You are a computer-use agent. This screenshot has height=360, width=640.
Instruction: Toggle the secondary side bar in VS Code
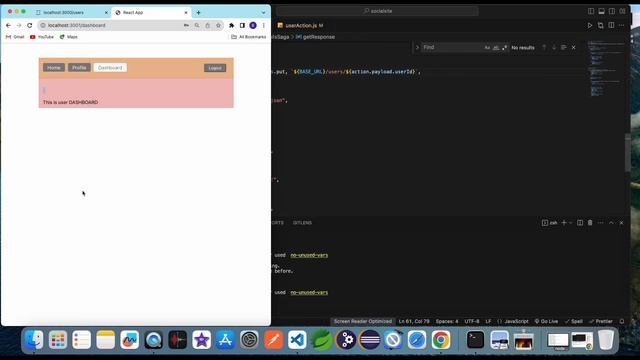(x=612, y=11)
